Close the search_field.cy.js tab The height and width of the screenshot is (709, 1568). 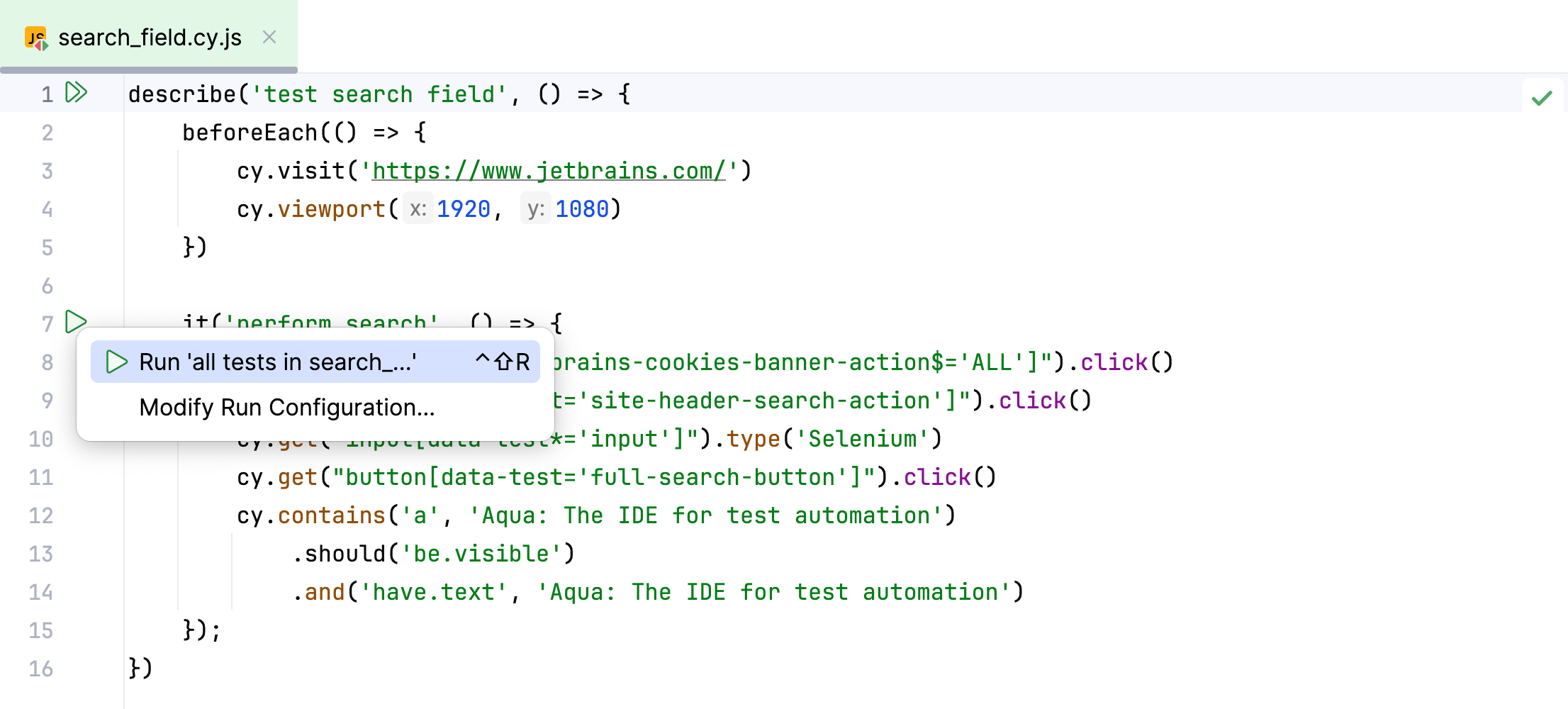pyautogui.click(x=269, y=38)
